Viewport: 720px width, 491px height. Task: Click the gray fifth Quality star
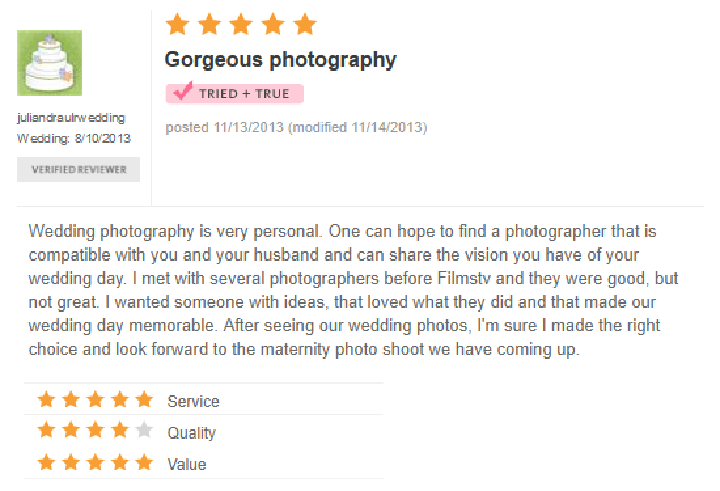(144, 430)
